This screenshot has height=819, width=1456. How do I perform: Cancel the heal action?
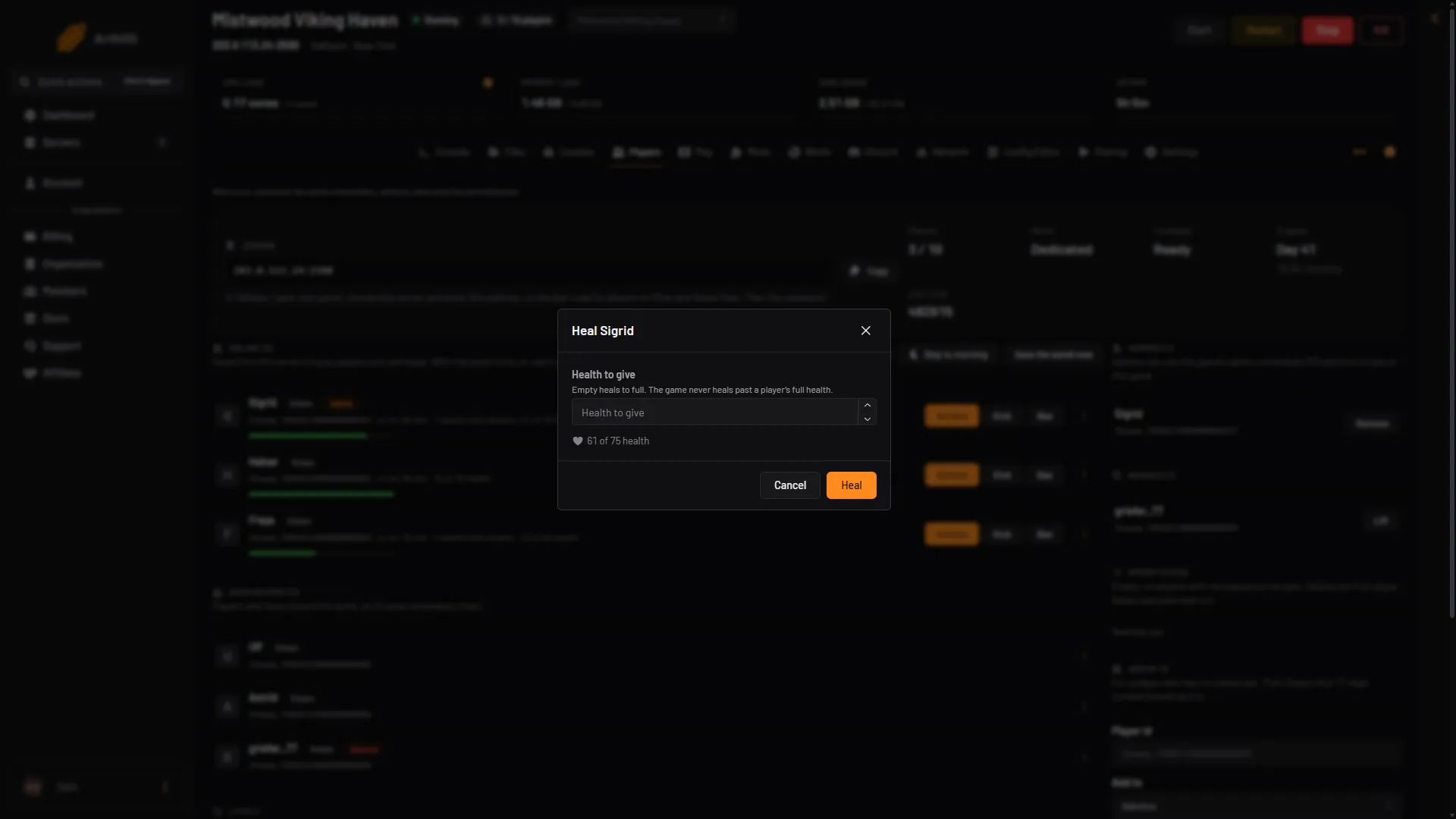pyautogui.click(x=789, y=485)
